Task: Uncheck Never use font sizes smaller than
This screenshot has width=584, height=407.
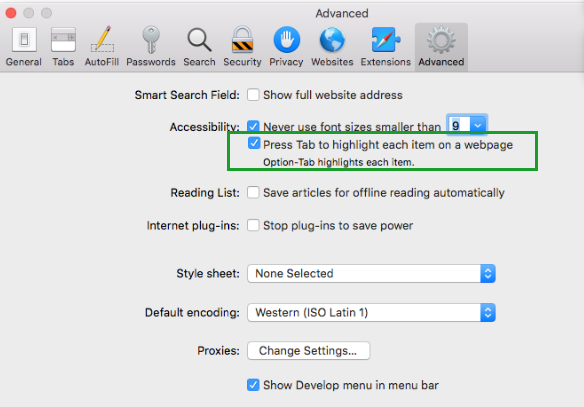Action: [253, 126]
